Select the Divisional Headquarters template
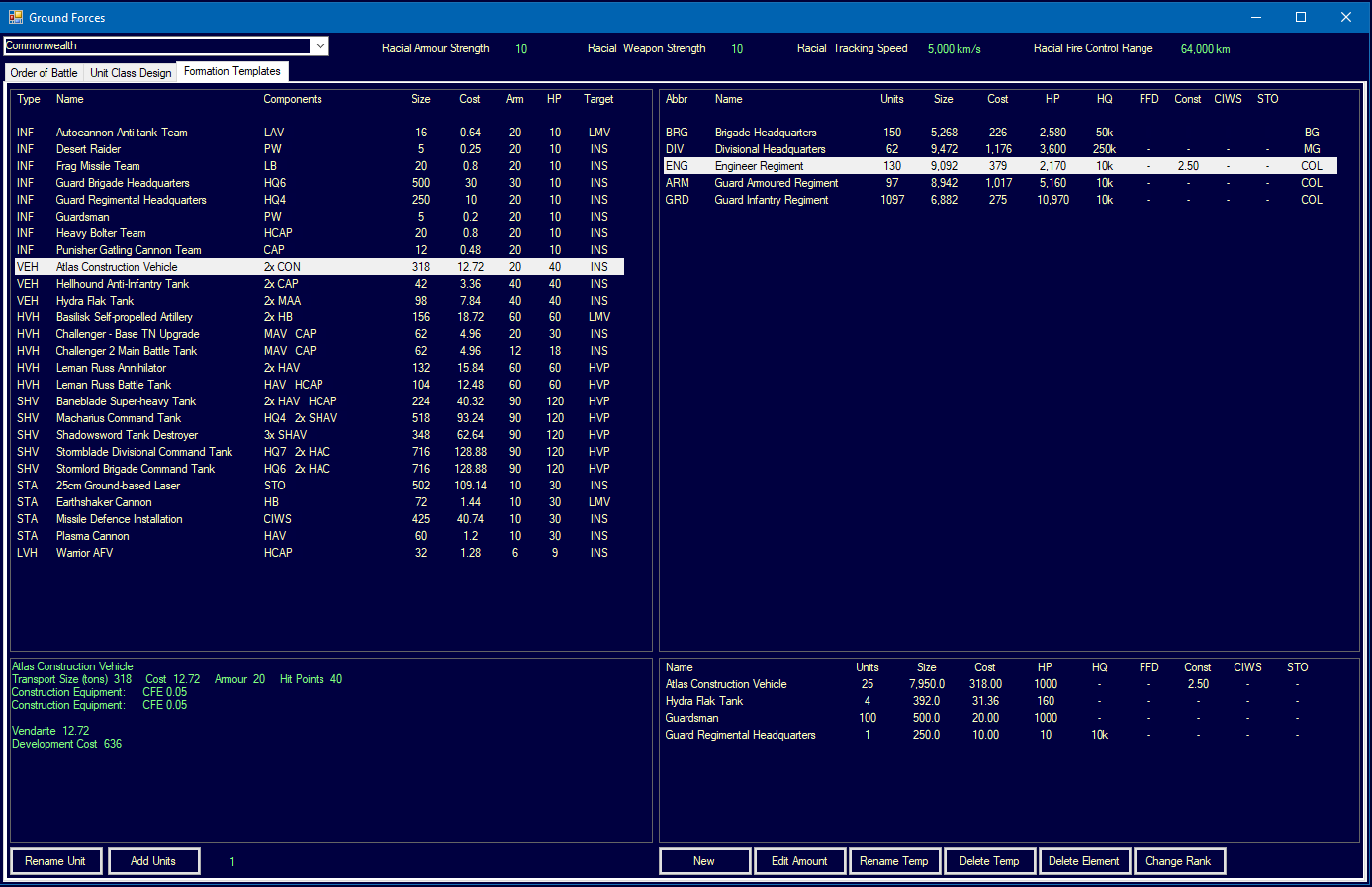Screen dimensions: 1372x887 point(1000,149)
